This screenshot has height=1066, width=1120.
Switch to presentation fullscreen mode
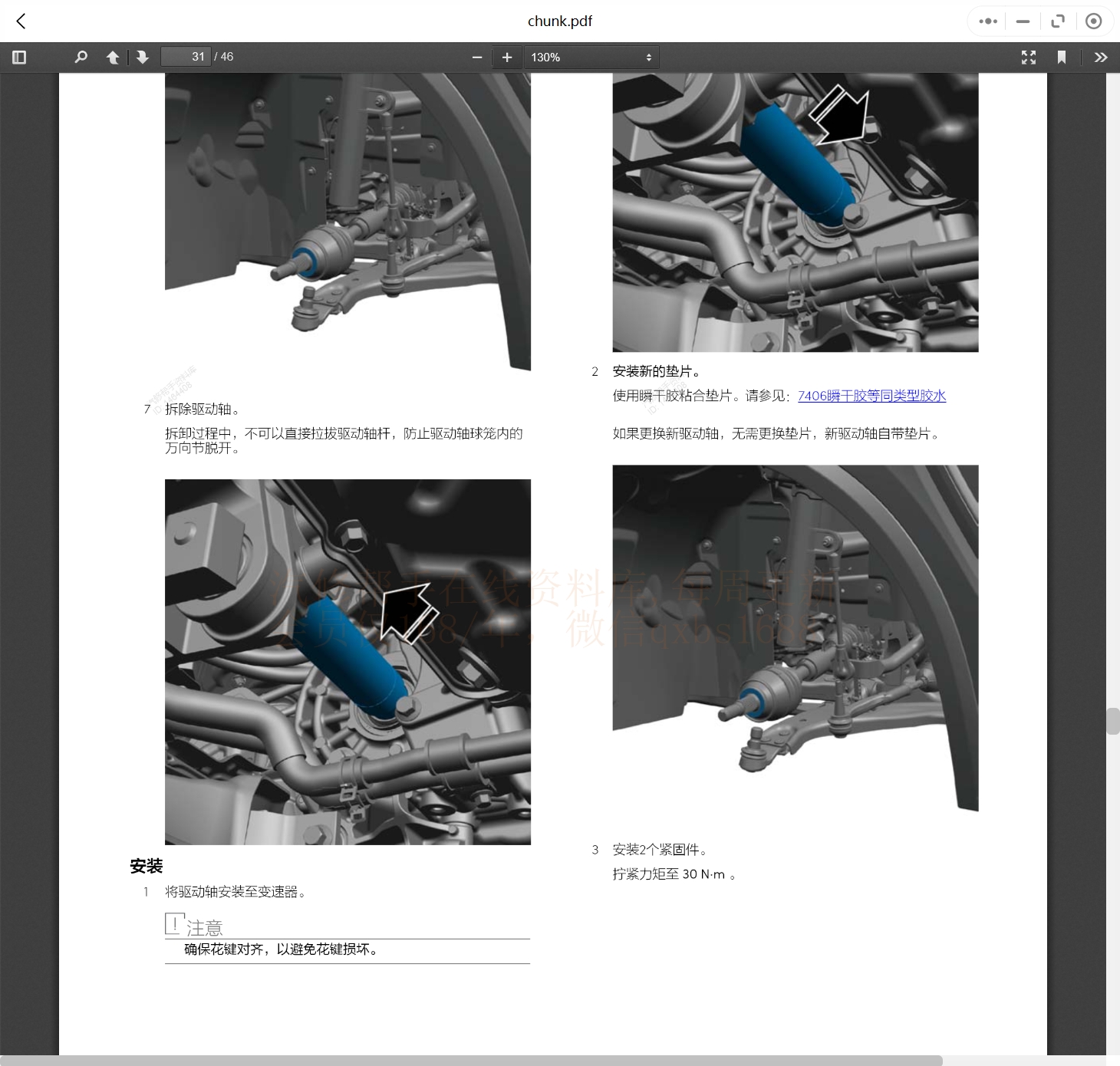(1029, 58)
